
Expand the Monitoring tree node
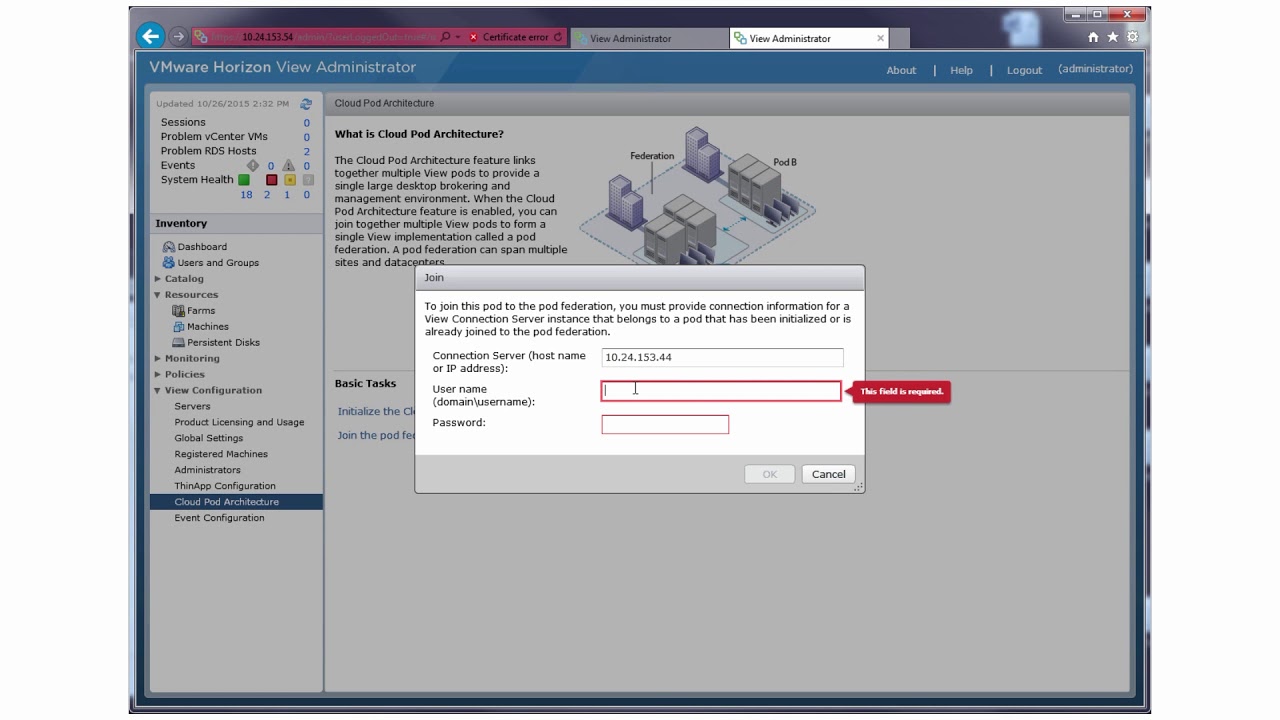(x=157, y=359)
